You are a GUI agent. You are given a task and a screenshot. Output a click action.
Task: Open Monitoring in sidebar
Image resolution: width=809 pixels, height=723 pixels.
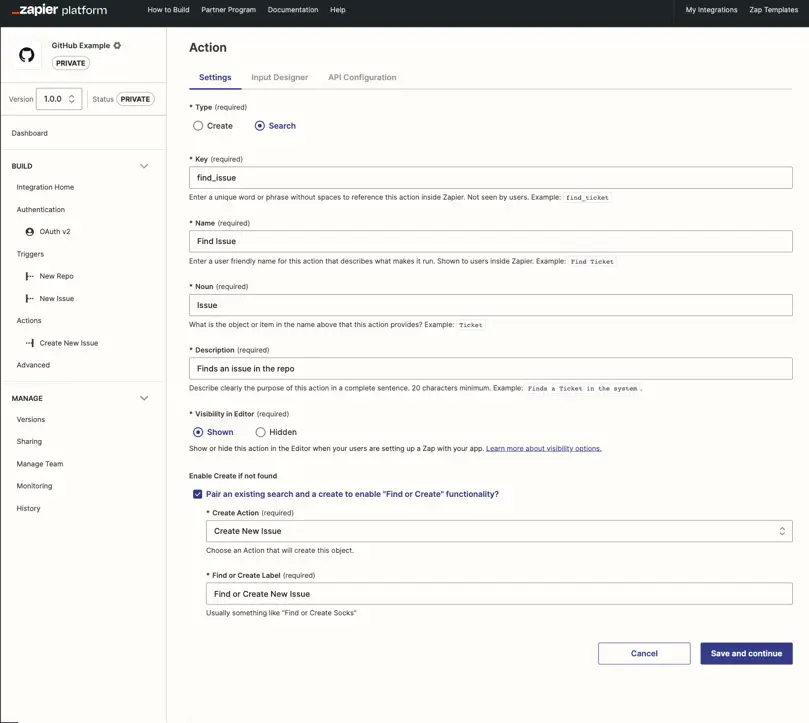tap(34, 486)
